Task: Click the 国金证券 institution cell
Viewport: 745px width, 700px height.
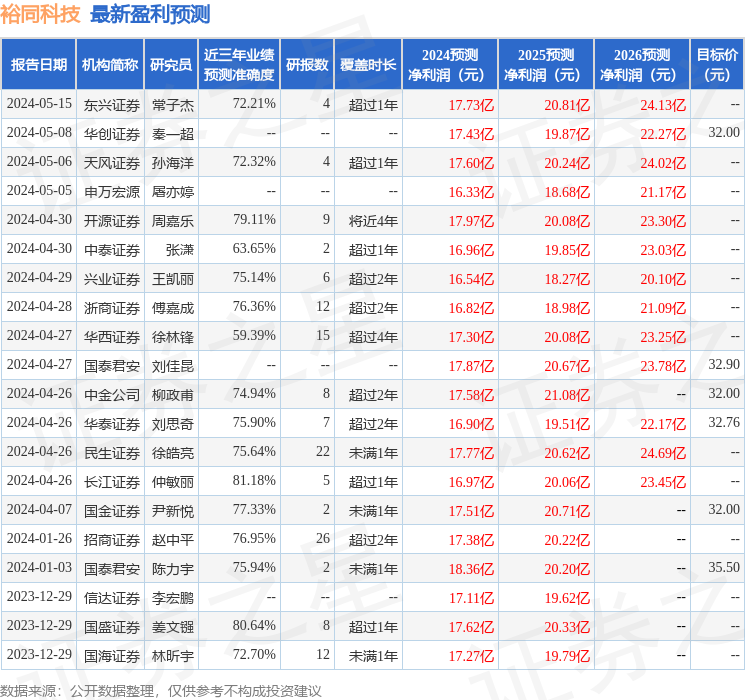Action: tap(112, 511)
